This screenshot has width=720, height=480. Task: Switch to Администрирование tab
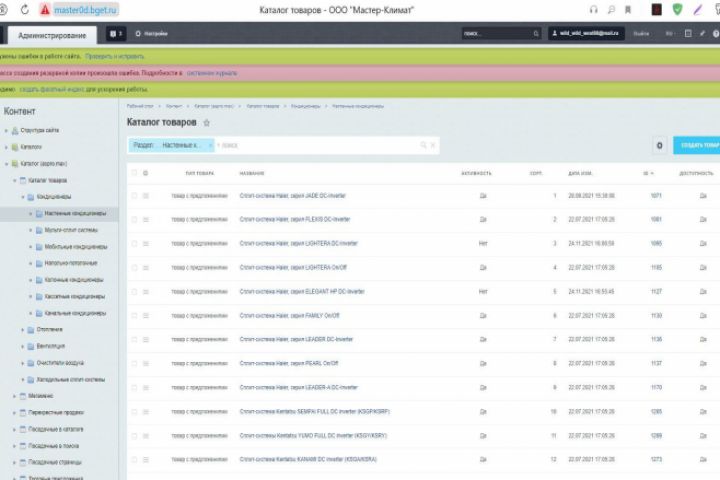[x=52, y=35]
